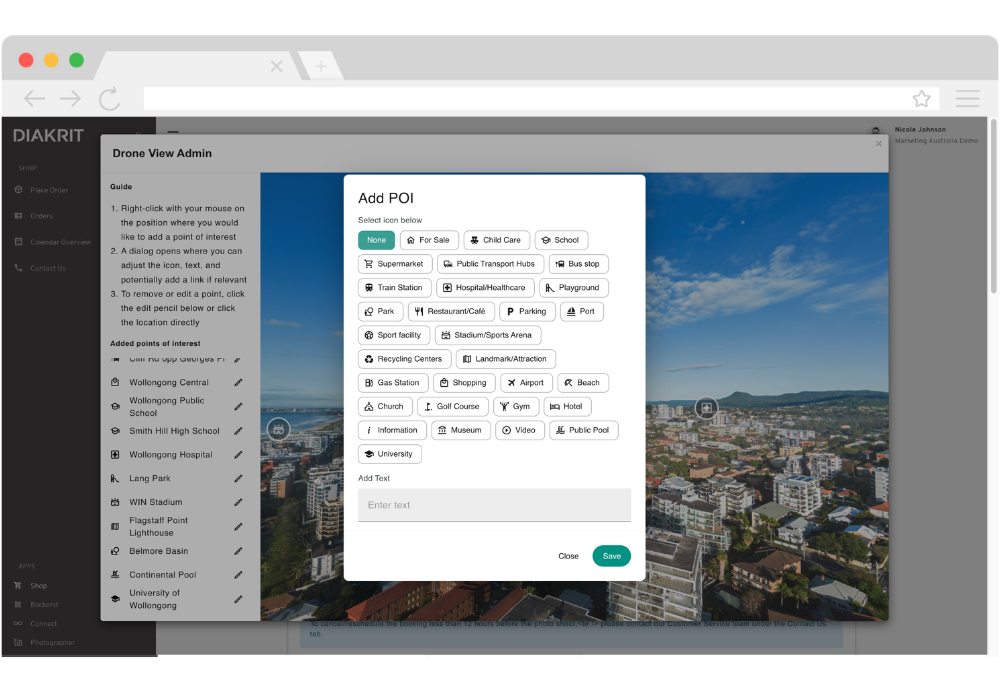
Task: Select the Park icon chip
Action: [x=381, y=311]
